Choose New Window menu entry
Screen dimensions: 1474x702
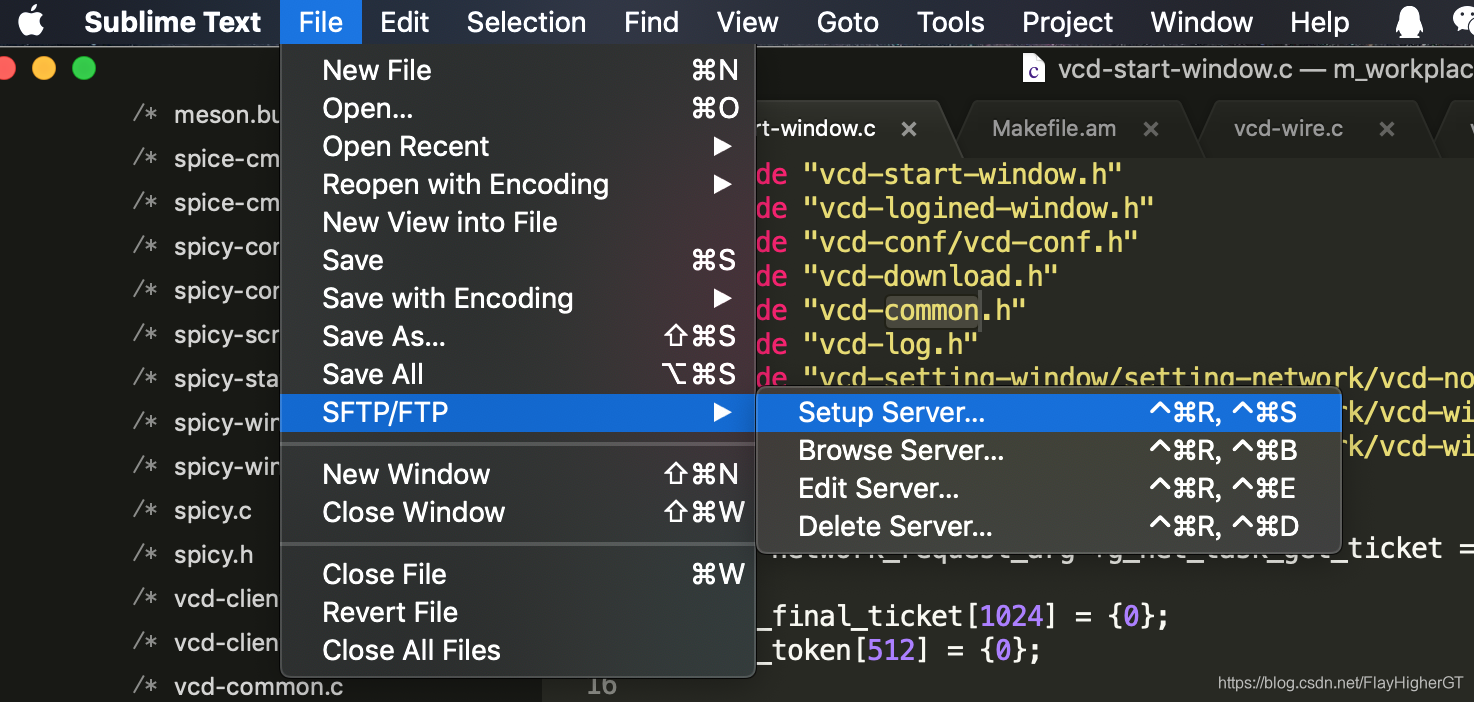tap(518, 474)
